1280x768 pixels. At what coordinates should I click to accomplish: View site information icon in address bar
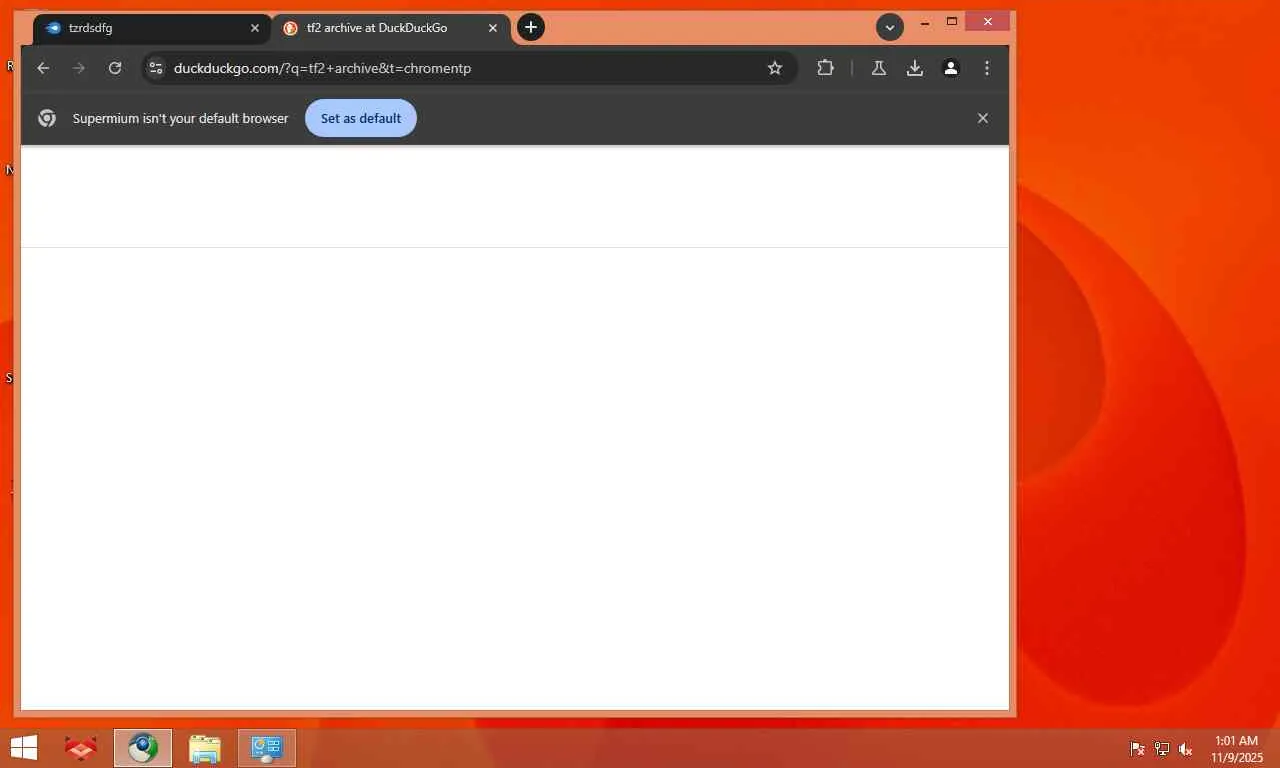tap(155, 68)
